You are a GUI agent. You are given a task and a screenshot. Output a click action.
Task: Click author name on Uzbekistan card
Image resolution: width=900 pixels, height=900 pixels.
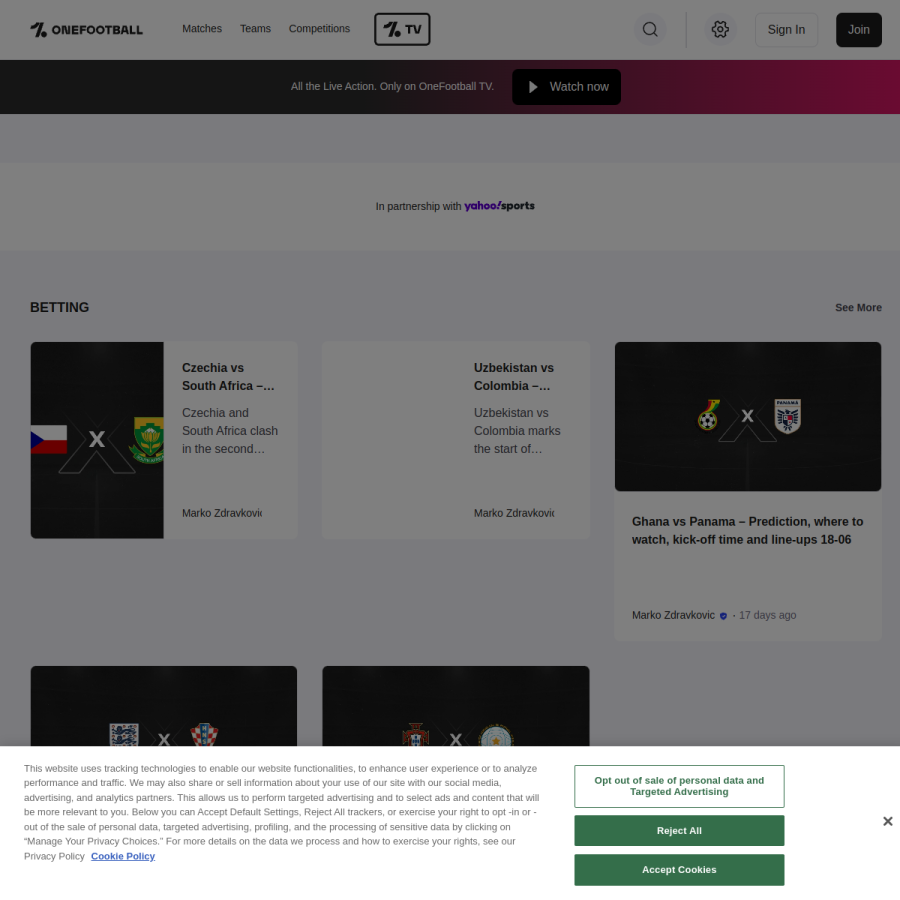pyautogui.click(x=514, y=513)
